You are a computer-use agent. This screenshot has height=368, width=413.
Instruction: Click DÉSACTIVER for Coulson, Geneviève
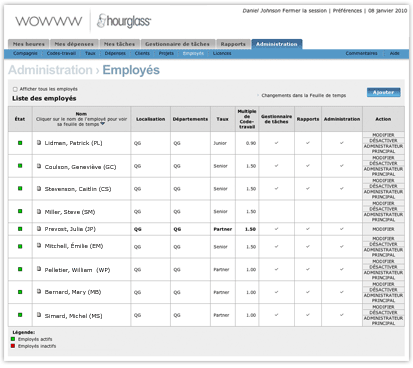coord(383,163)
